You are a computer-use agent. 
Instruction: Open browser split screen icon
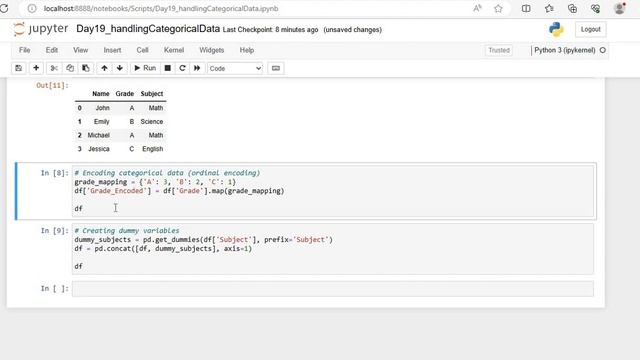(x=526, y=8)
